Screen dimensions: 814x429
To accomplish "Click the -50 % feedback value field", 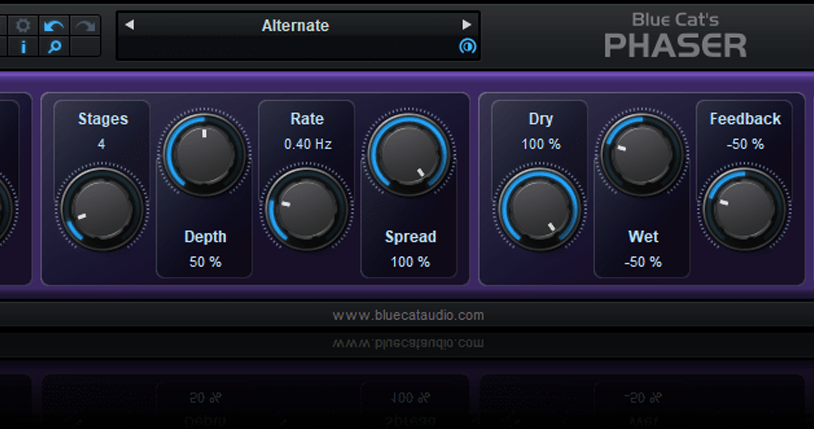I will pos(745,144).
